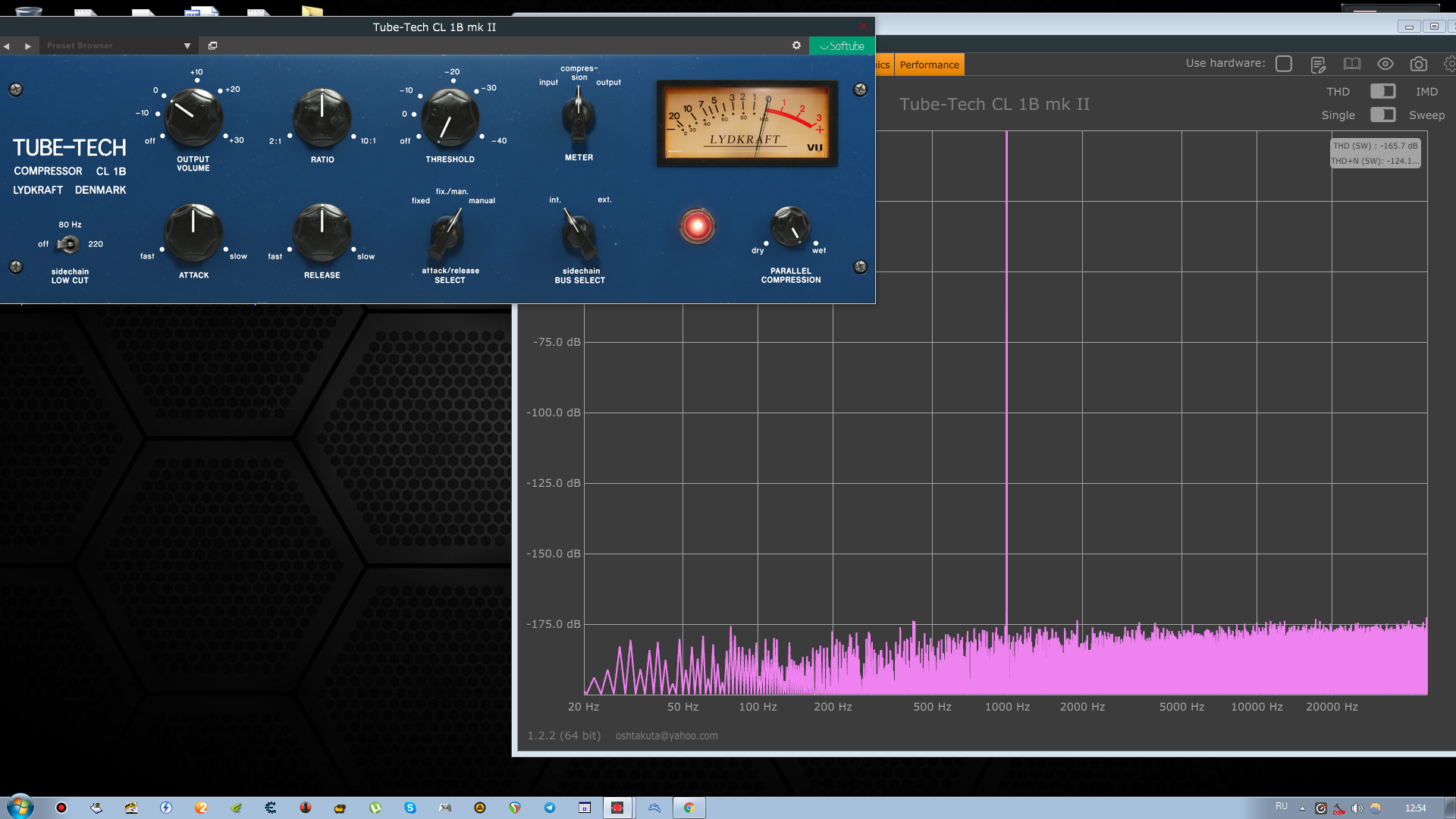Take a screenshot with camera icon
This screenshot has width=1456, height=819.
(1418, 64)
